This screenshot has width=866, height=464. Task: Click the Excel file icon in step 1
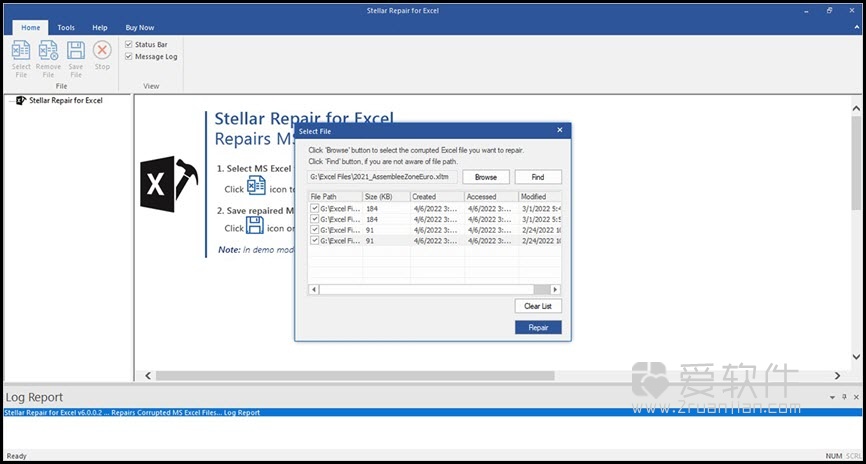(256, 186)
